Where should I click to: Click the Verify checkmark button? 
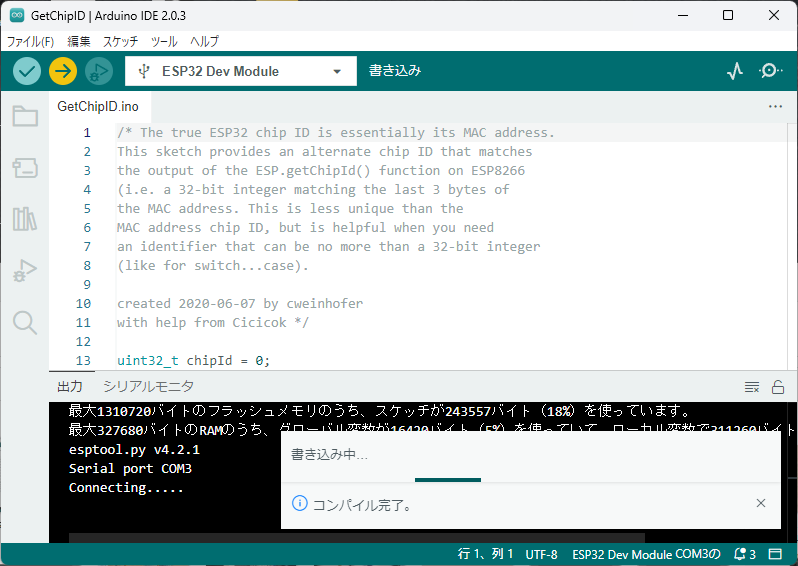pos(27,71)
